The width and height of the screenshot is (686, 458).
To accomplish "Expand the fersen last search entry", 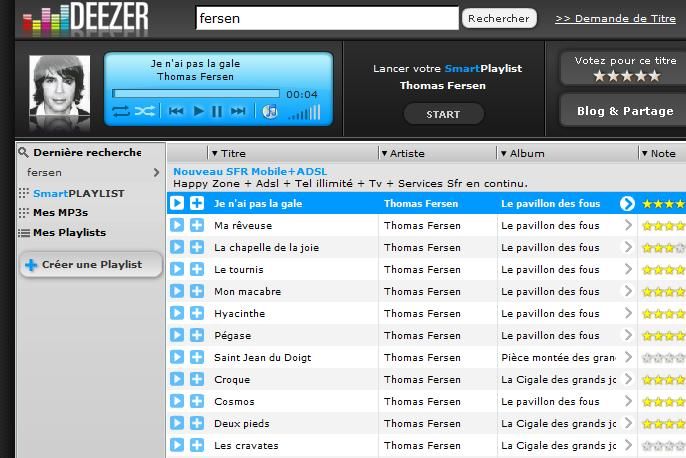I will click(x=156, y=172).
